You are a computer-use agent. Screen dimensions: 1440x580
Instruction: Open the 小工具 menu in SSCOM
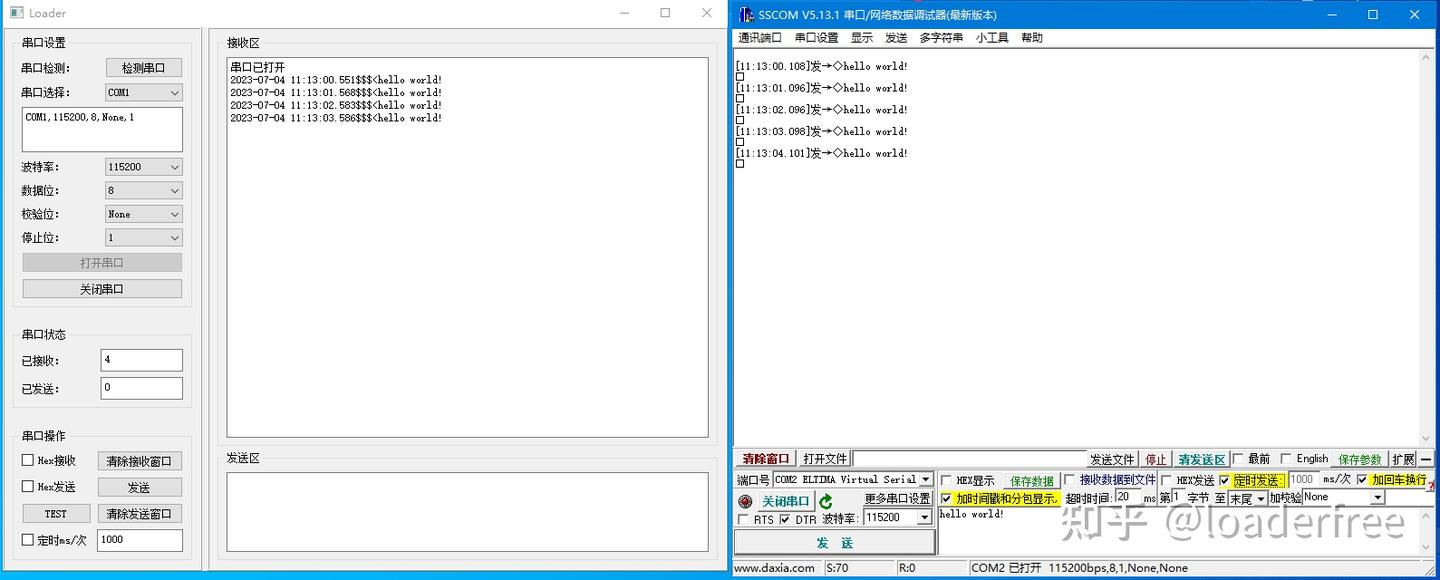click(x=990, y=37)
